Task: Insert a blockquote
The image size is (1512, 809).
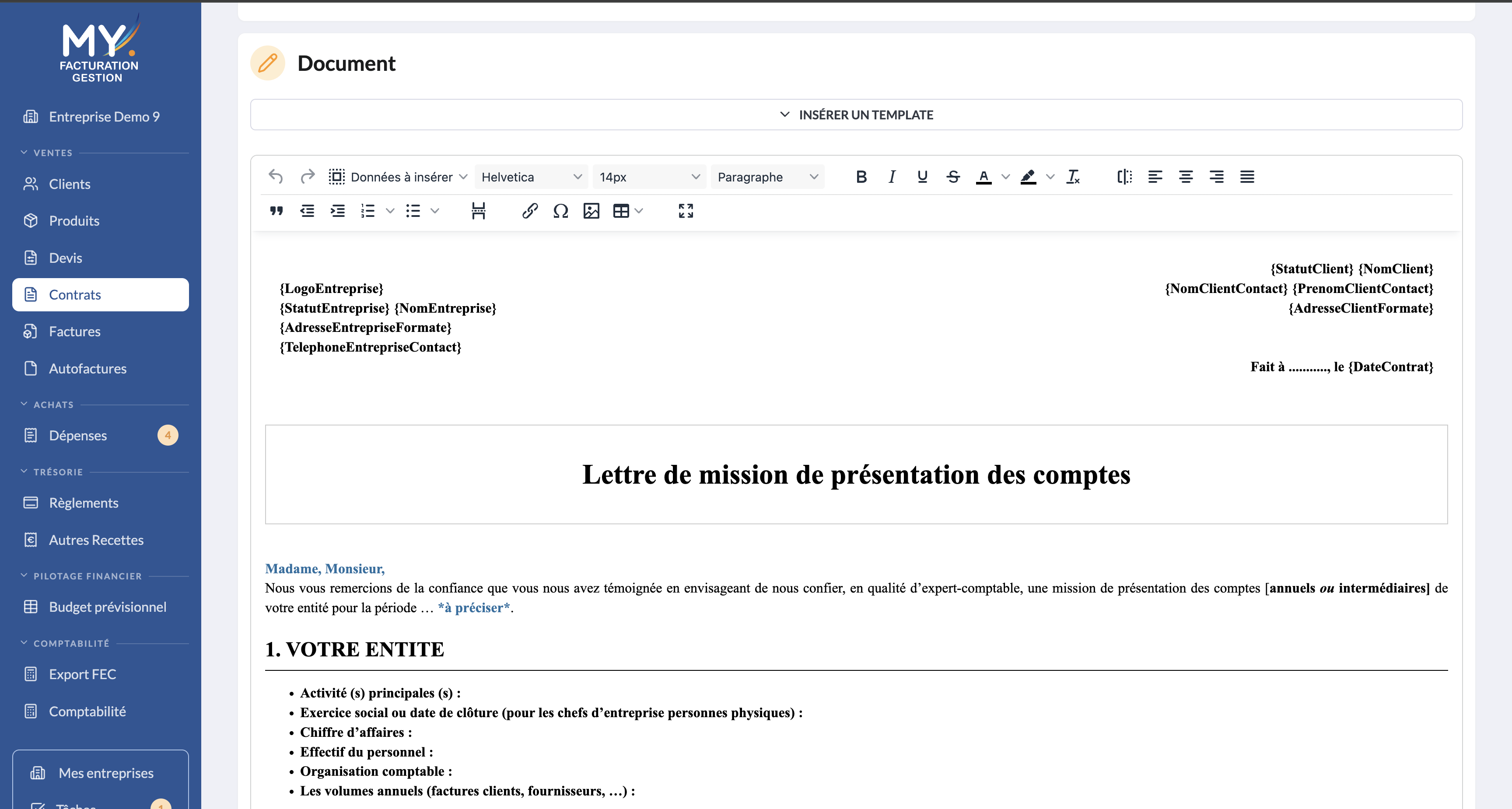Action: pos(276,211)
